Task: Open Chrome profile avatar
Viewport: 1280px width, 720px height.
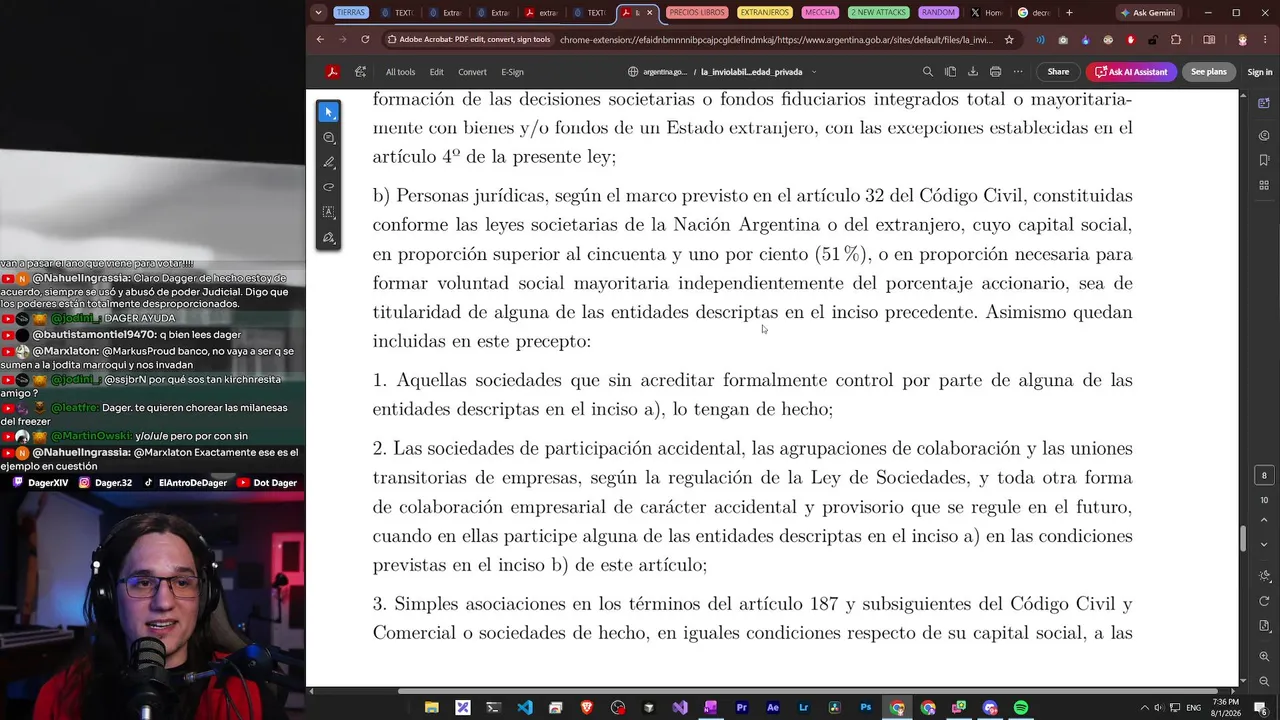Action: (x=1243, y=40)
